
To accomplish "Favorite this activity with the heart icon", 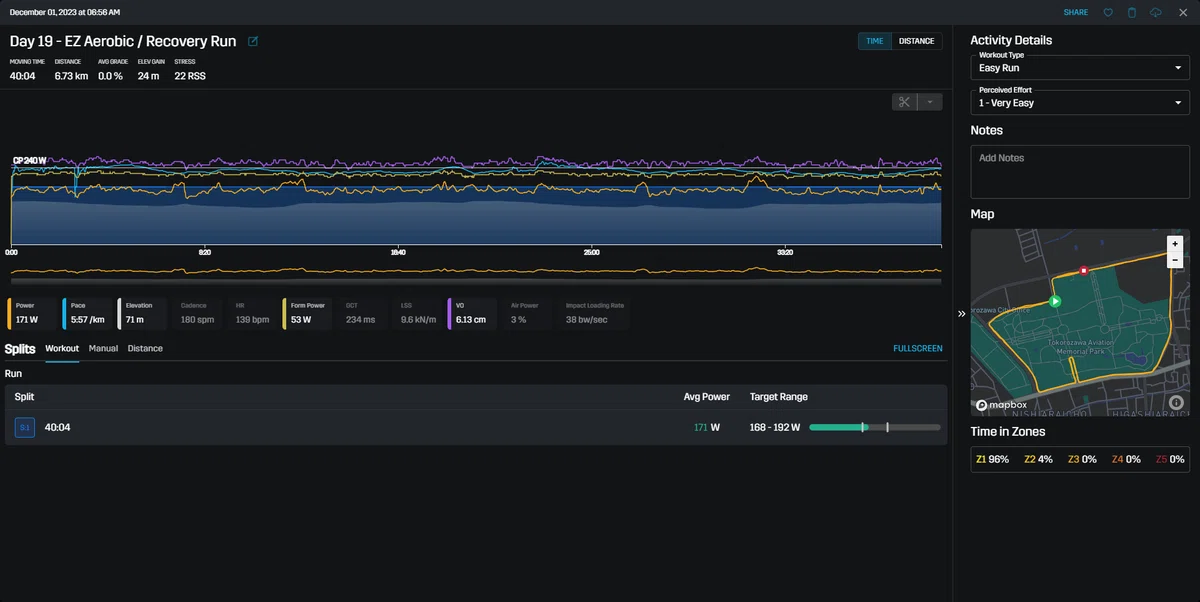I will pyautogui.click(x=1108, y=12).
